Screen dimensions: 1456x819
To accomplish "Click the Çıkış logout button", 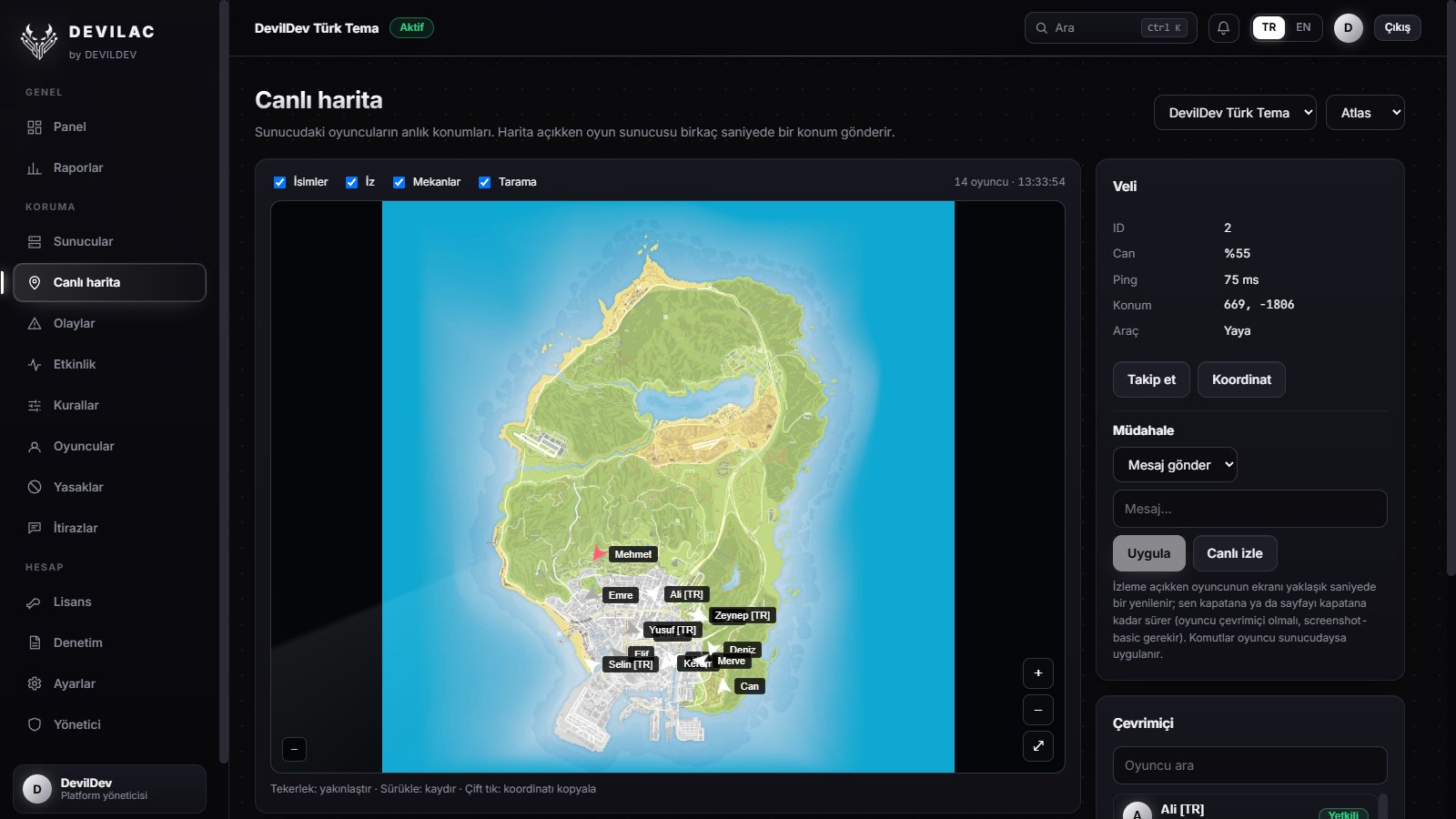I will [1397, 27].
